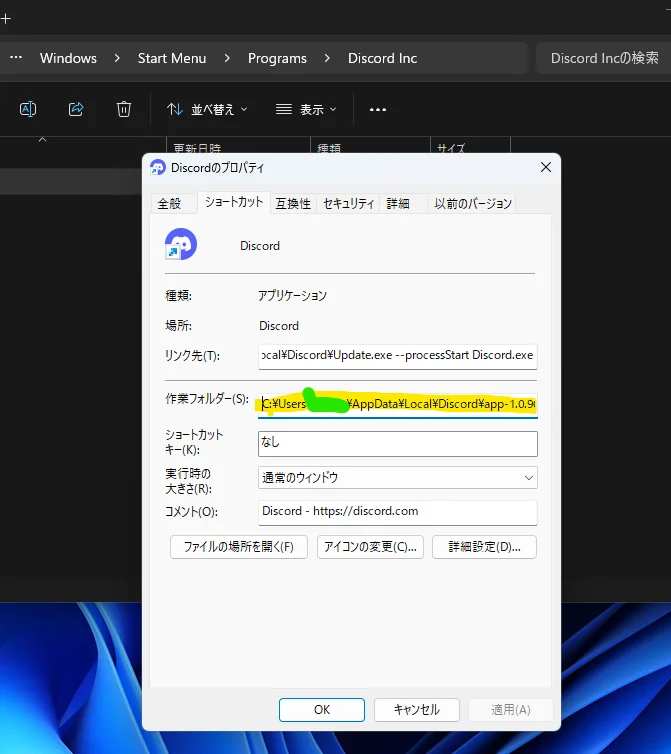Click the コメント comment text field
Image resolution: width=671 pixels, height=754 pixels.
coord(397,511)
